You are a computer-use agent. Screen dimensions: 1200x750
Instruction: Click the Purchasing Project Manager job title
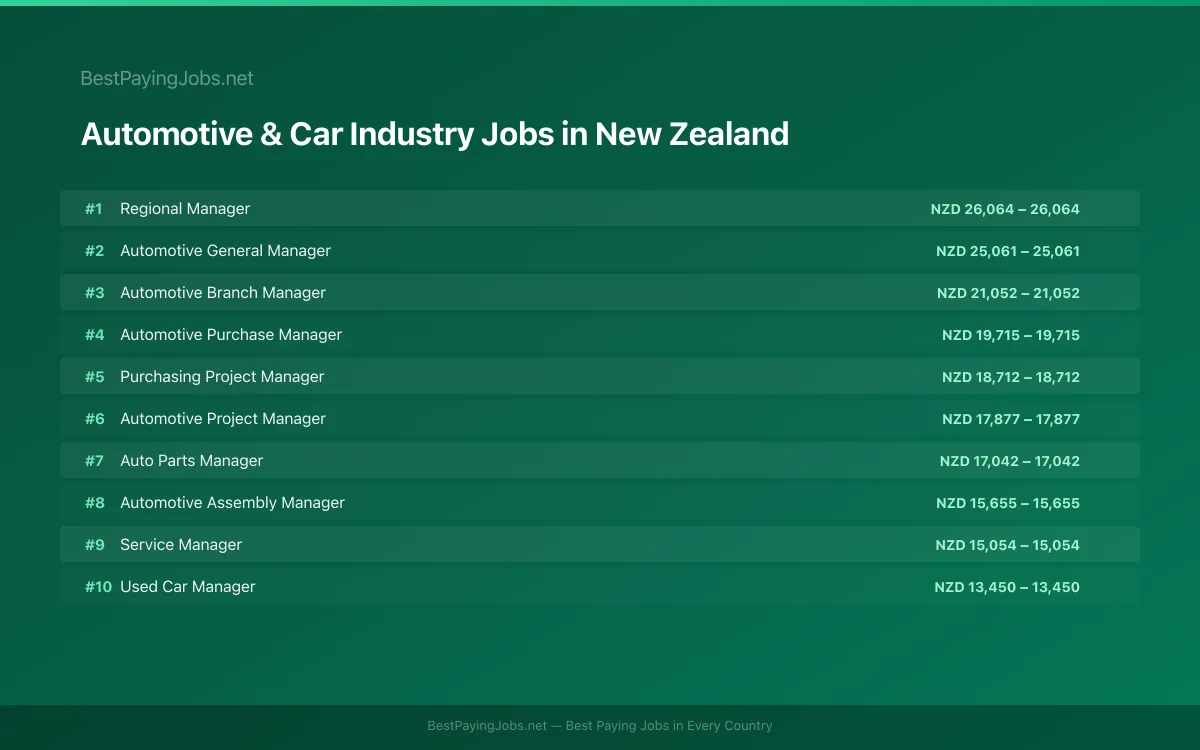pos(222,377)
